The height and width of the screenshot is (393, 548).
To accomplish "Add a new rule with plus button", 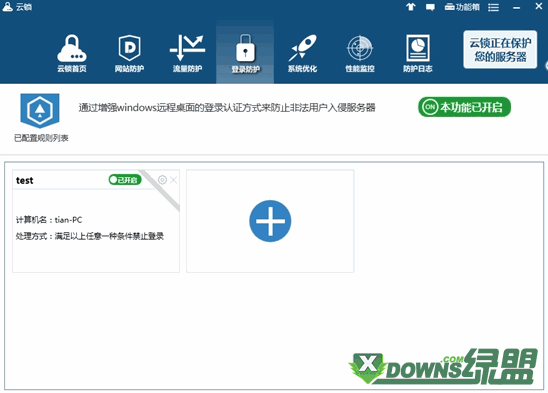I will pos(270,221).
